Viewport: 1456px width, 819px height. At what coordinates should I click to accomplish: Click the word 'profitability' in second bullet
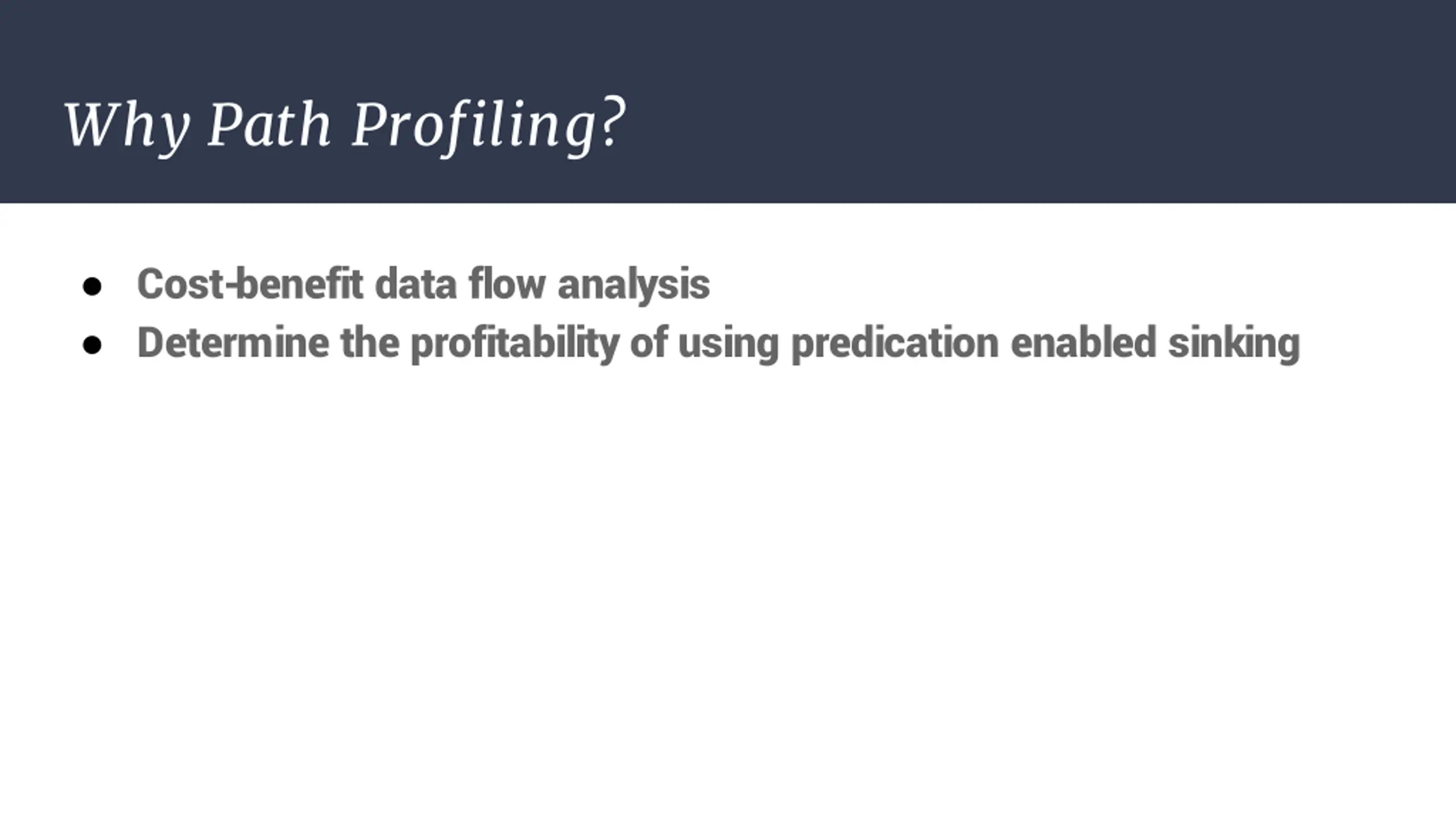[514, 344]
